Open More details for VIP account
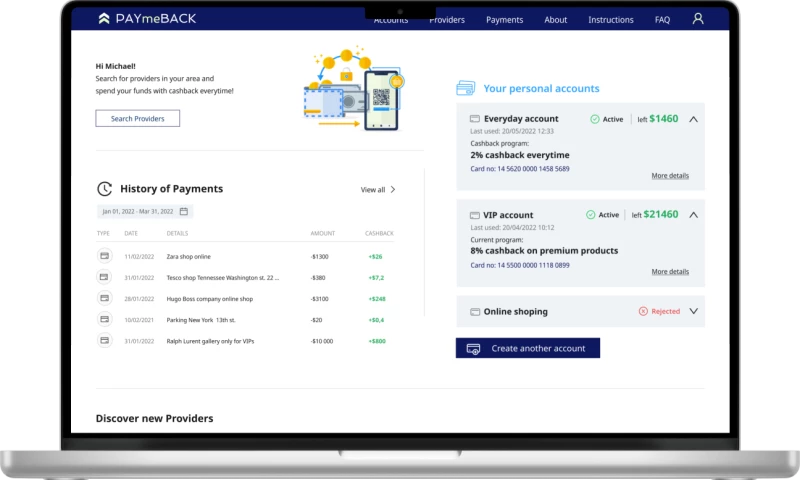This screenshot has height=480, width=800. [x=670, y=271]
